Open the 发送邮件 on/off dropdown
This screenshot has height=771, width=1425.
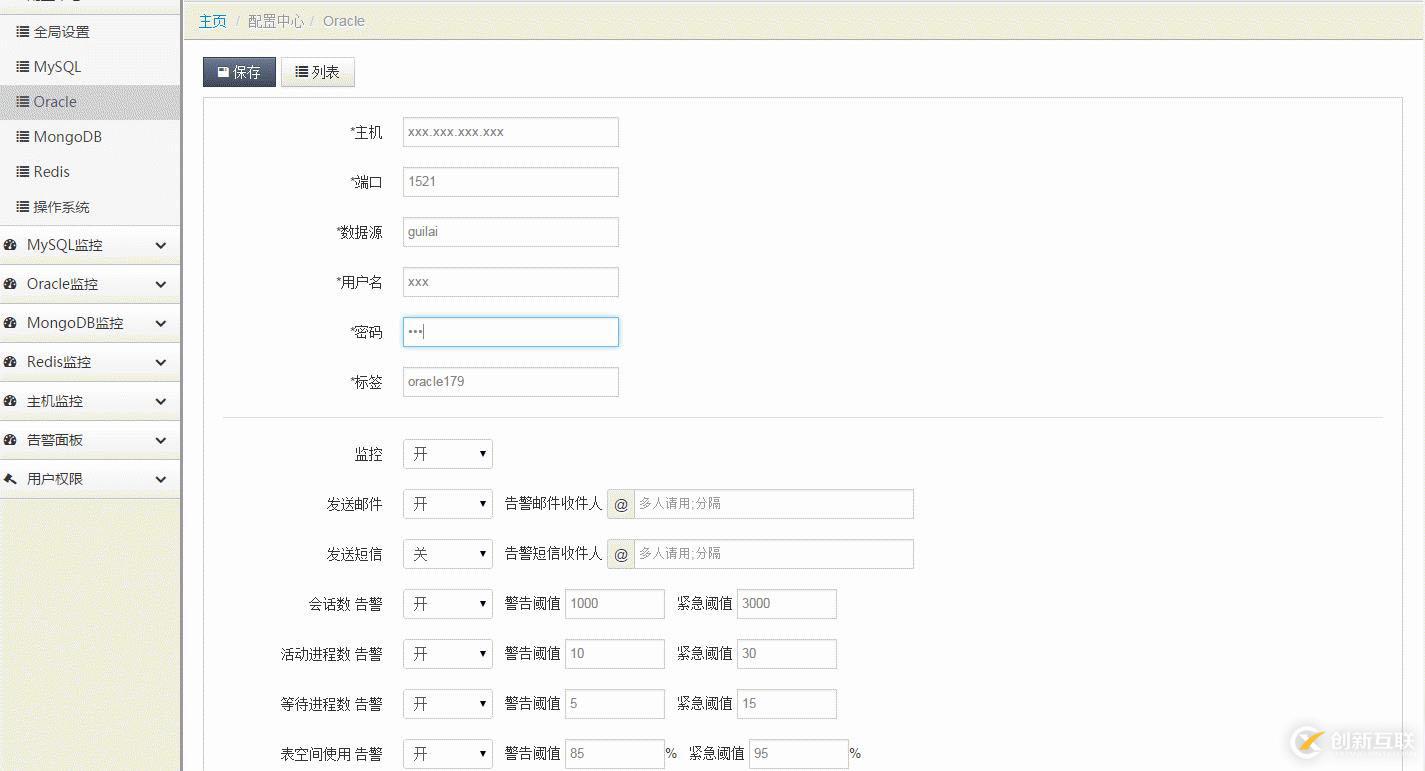(447, 504)
